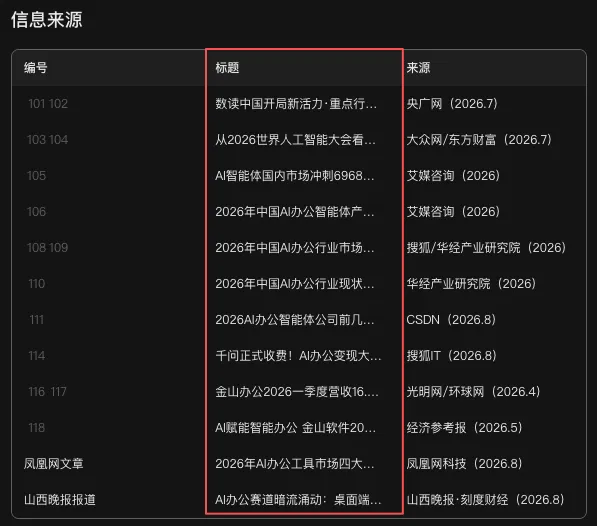The height and width of the screenshot is (526, 597).
Task: Open citation number 101
Action: click(37, 104)
